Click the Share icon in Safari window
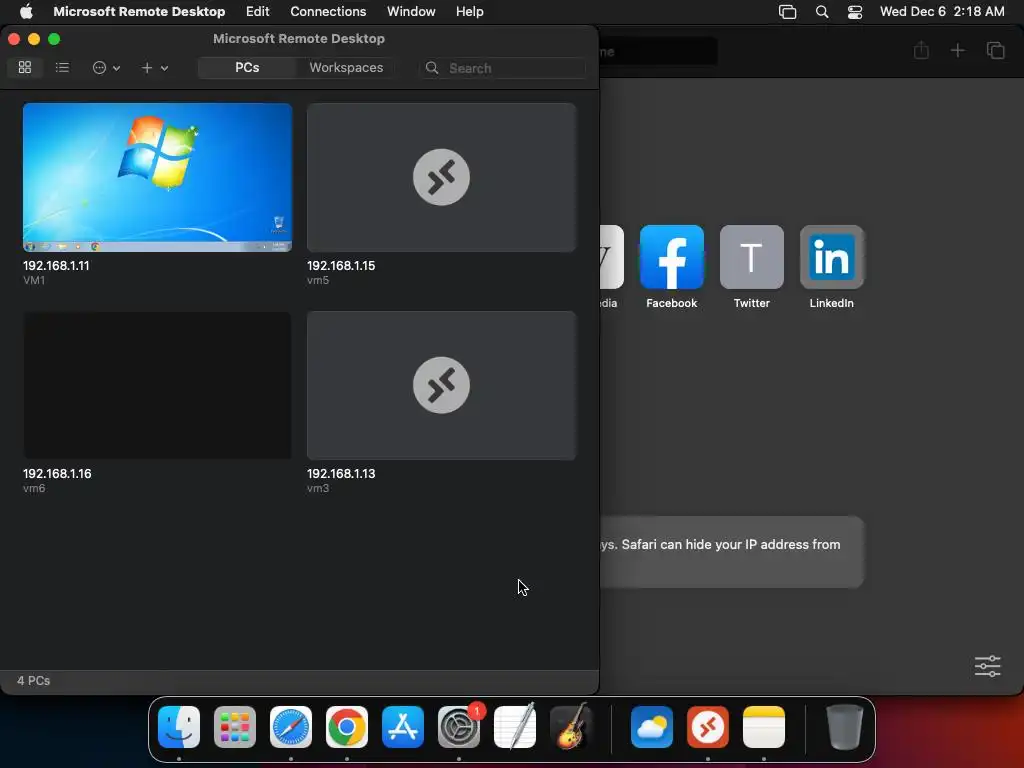The image size is (1024, 768). [921, 50]
